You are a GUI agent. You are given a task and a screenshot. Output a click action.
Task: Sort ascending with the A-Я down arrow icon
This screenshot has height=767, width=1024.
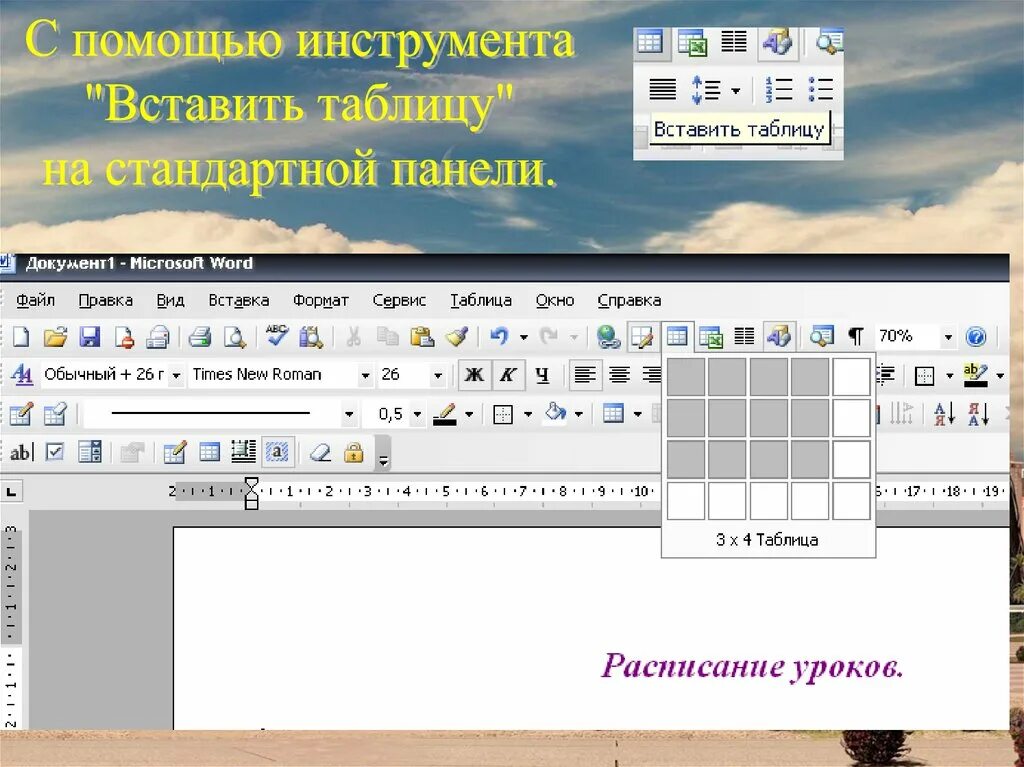pos(944,414)
